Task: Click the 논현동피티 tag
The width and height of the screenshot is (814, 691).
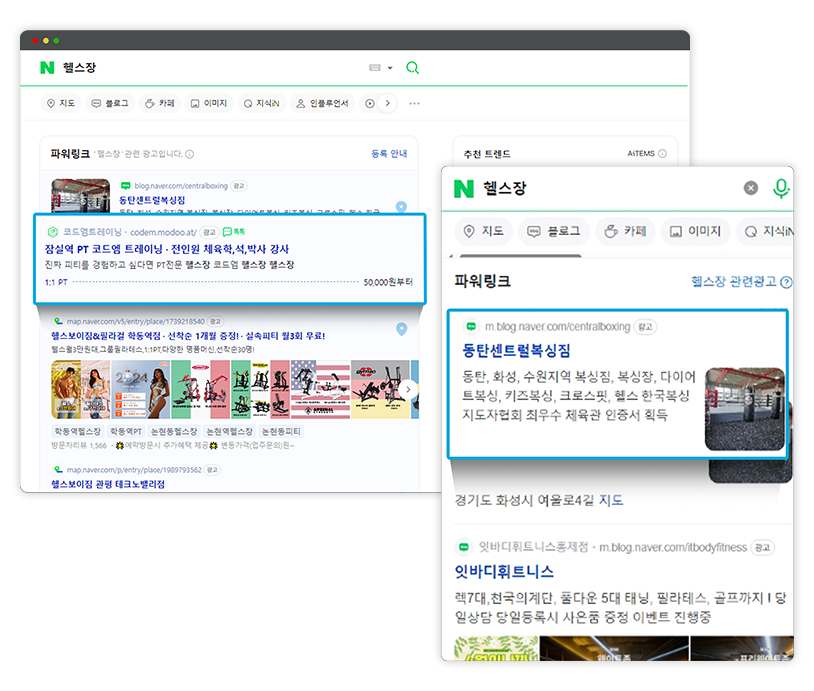Action: tap(281, 431)
